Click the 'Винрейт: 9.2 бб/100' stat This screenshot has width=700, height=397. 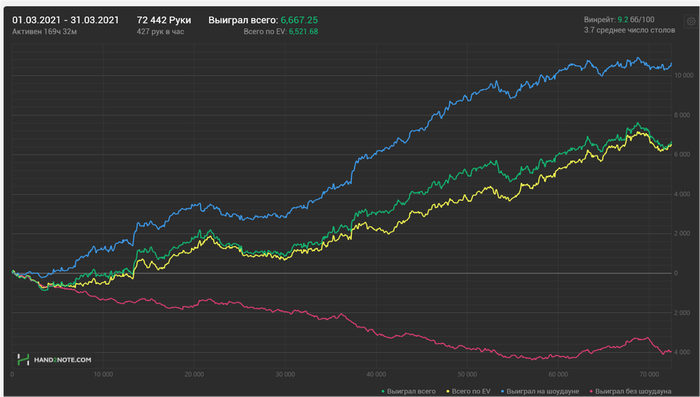pos(619,20)
